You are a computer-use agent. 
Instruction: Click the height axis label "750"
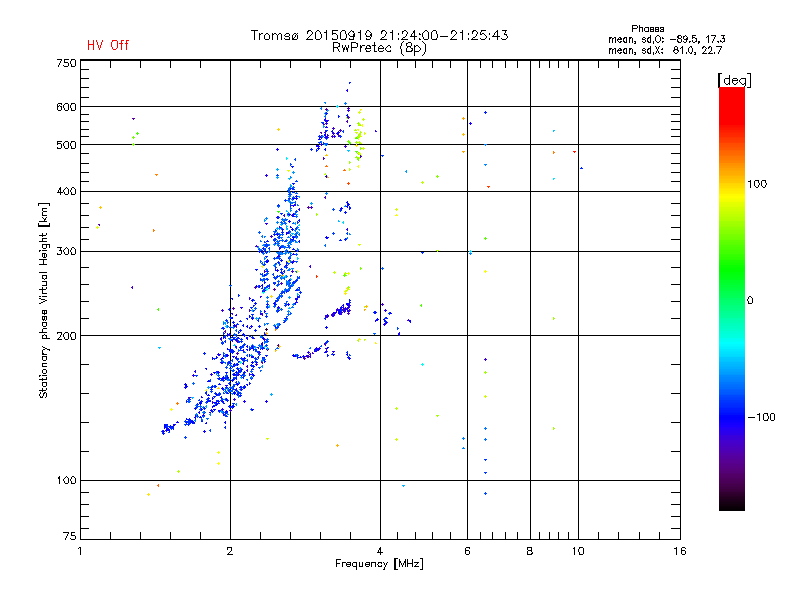click(x=66, y=63)
